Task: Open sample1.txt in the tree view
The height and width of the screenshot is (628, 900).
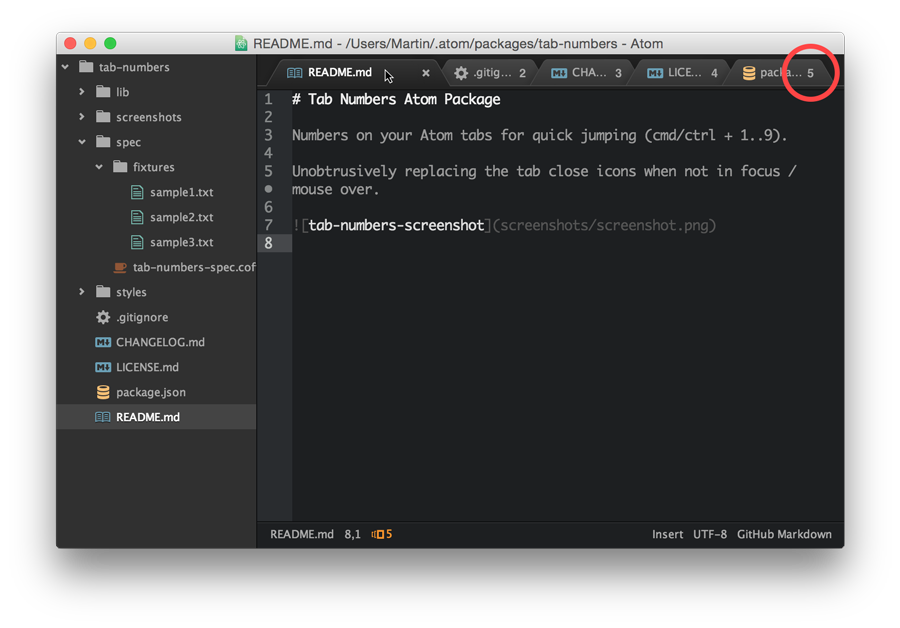Action: click(x=181, y=192)
